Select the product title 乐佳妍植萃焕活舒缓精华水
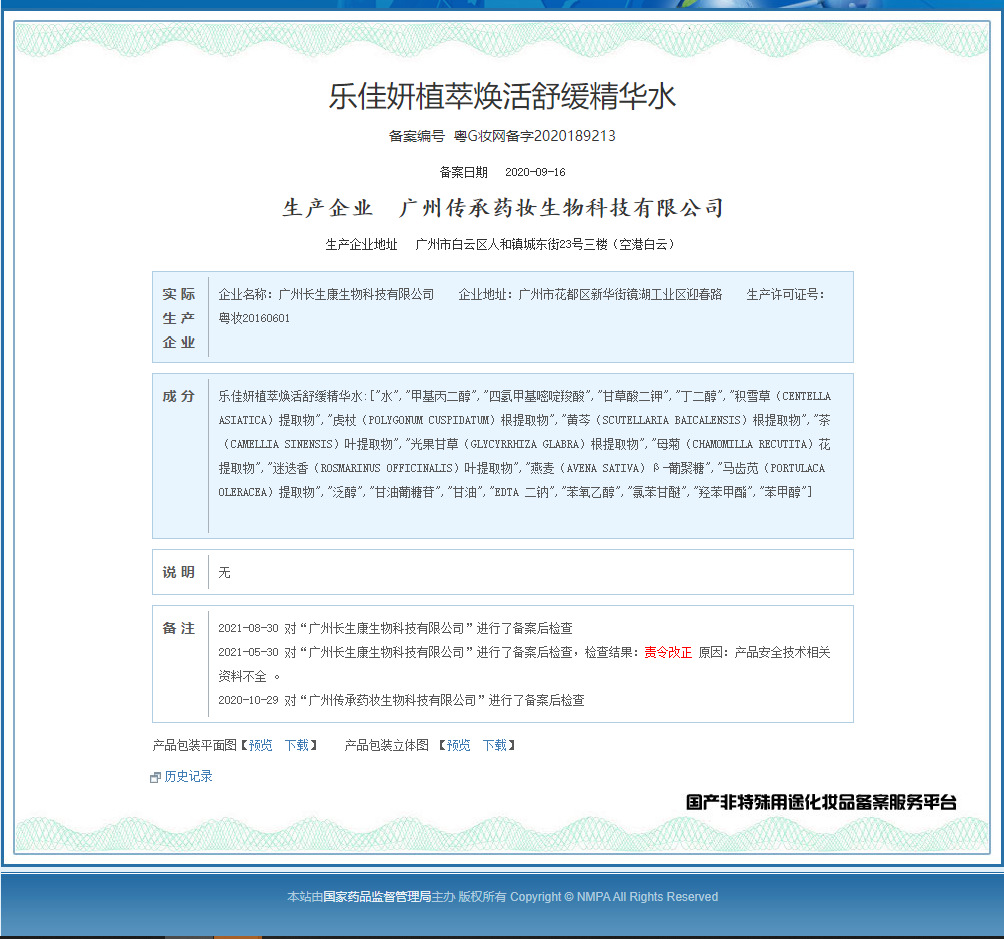The height and width of the screenshot is (939, 1004). (x=503, y=97)
